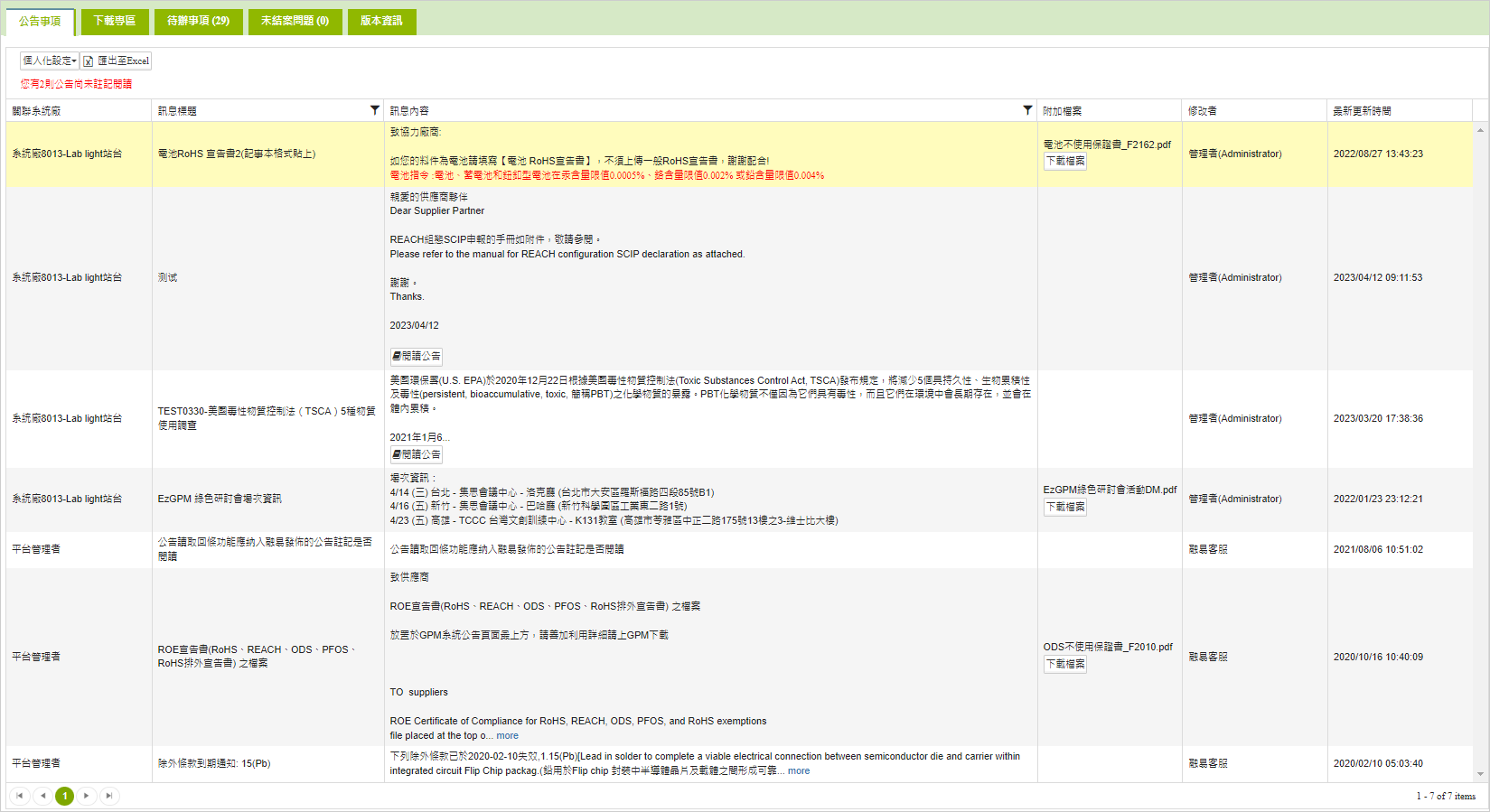Select timestamp 2023/03/20 17:38:36
1490x812 pixels.
1378,418
